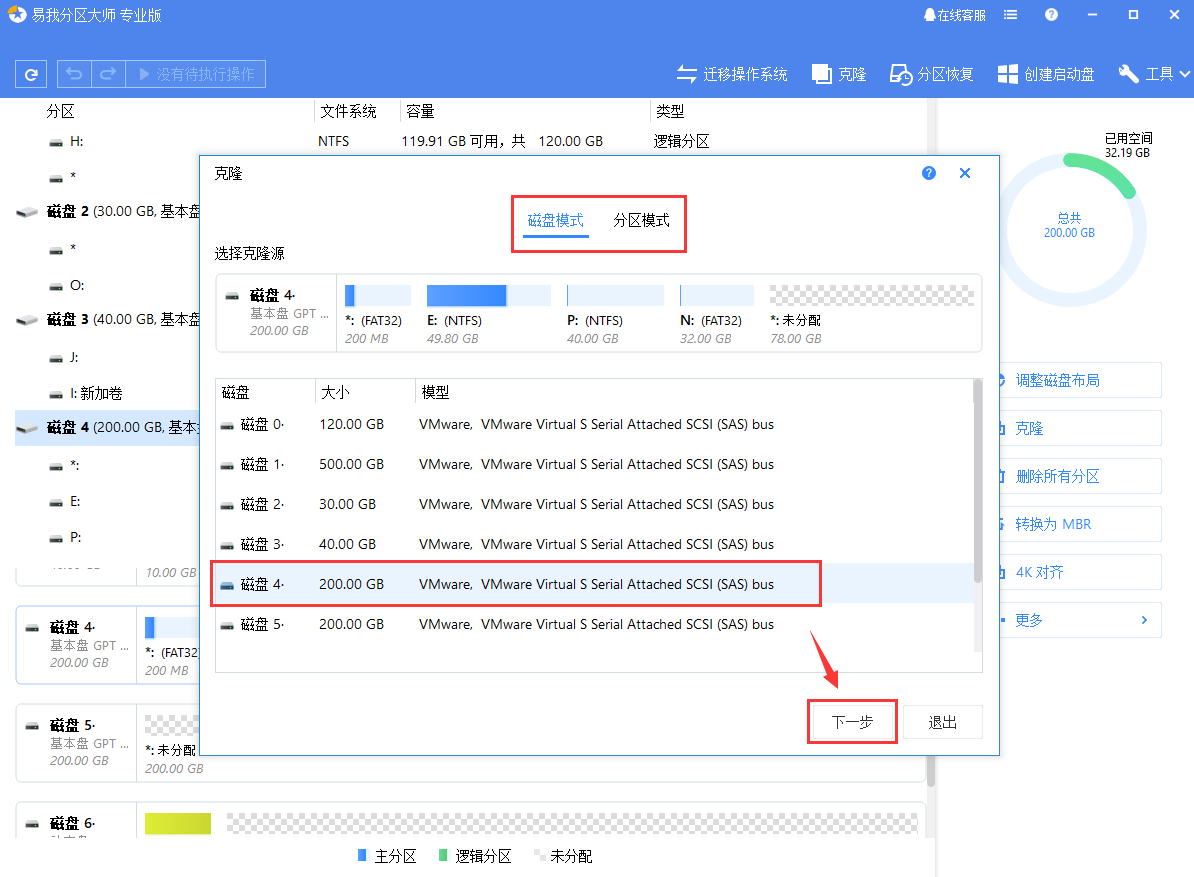1194x877 pixels.
Task: Collapse the 磁盘 2 tree node
Action: (27, 211)
